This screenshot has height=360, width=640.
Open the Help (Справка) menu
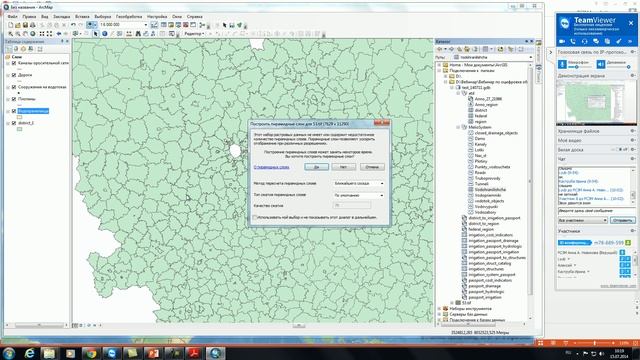coord(195,17)
